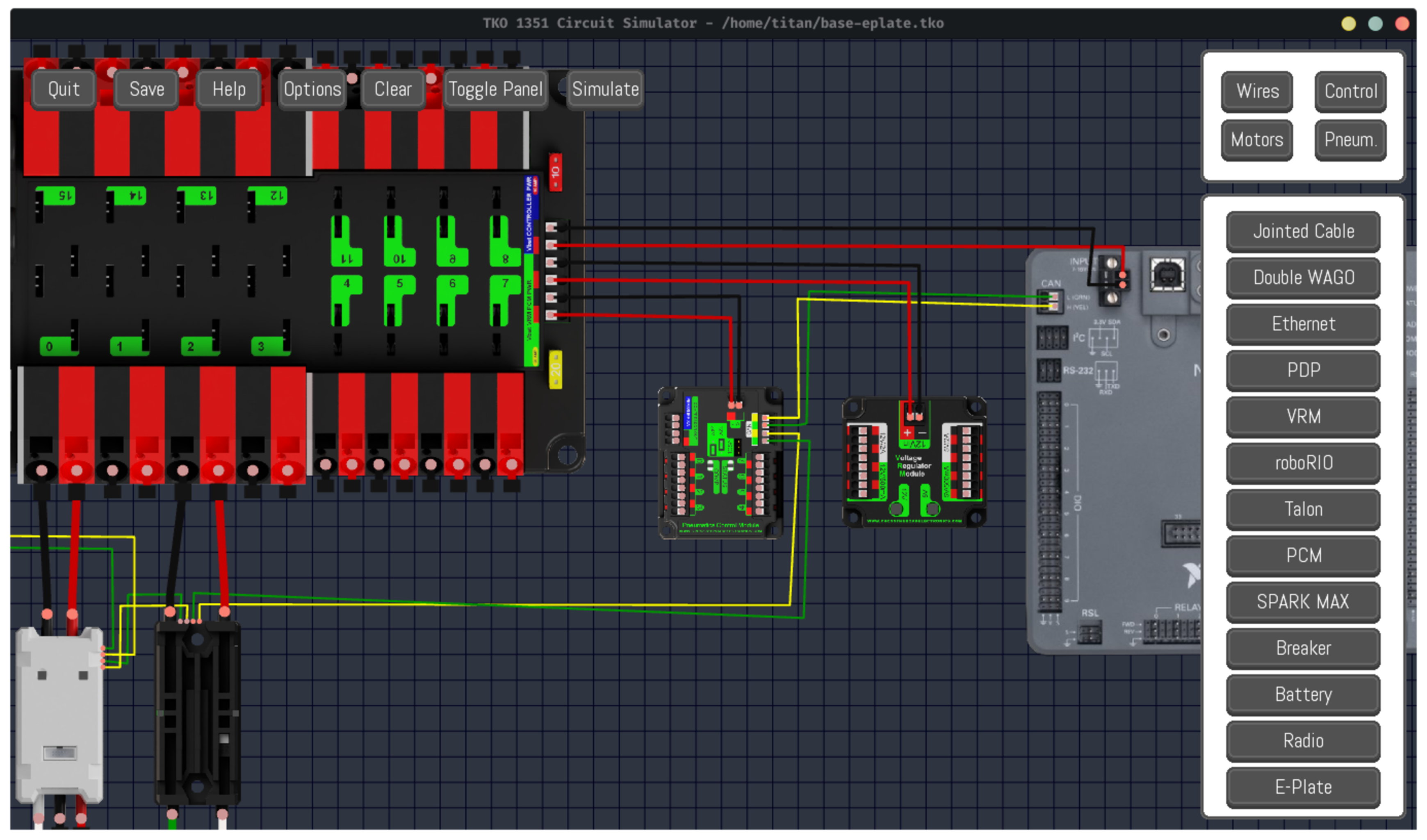Click green breaker slot 11 on PDP

pos(346,242)
